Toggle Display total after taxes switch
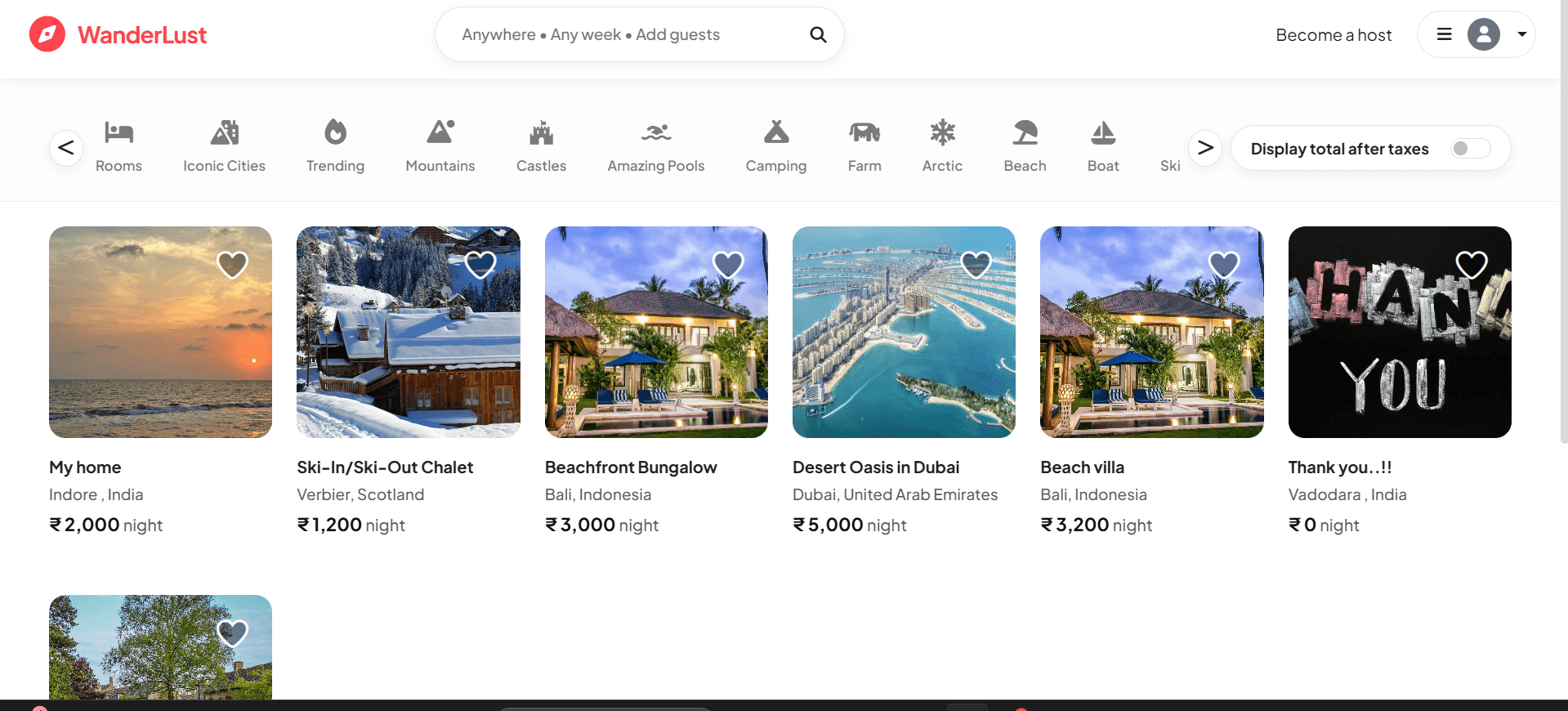Image resolution: width=1568 pixels, height=711 pixels. tap(1470, 148)
